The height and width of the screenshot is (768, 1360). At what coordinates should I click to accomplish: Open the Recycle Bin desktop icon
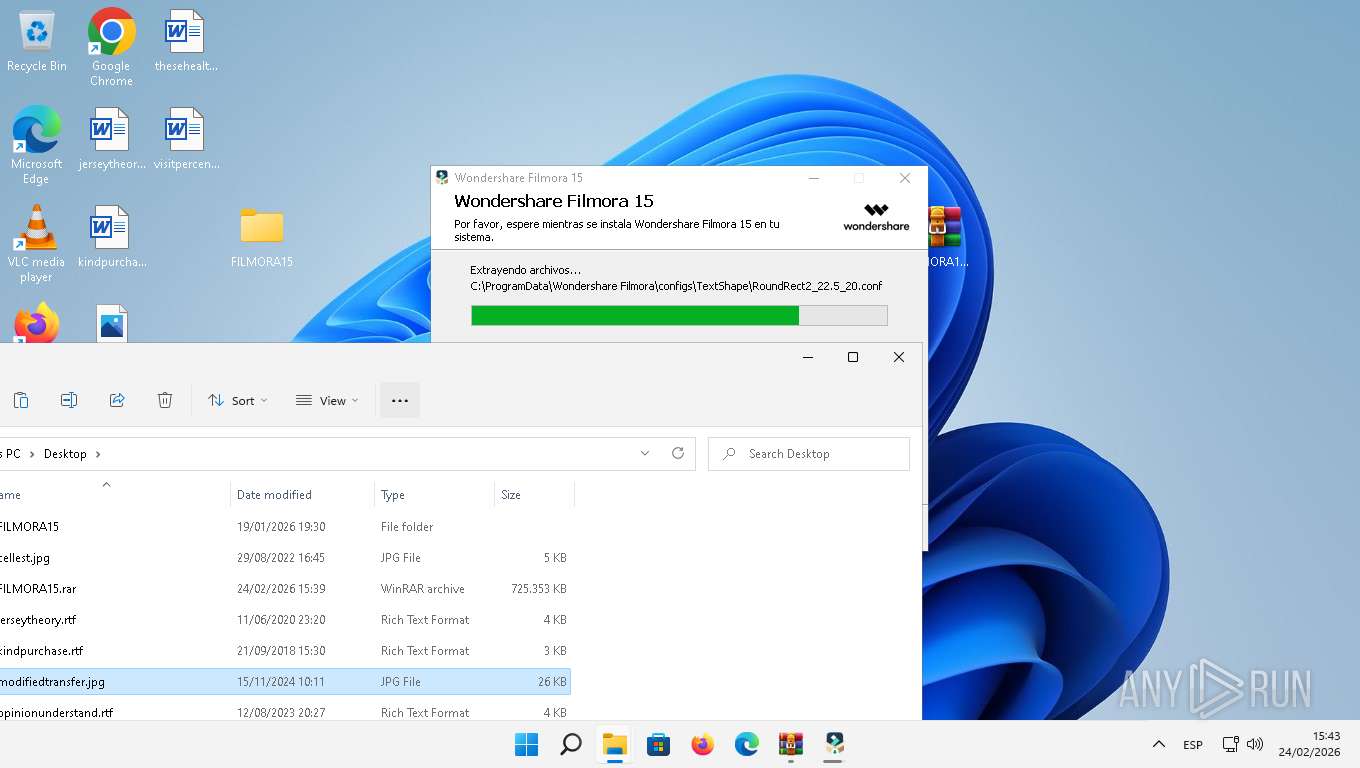[37, 41]
